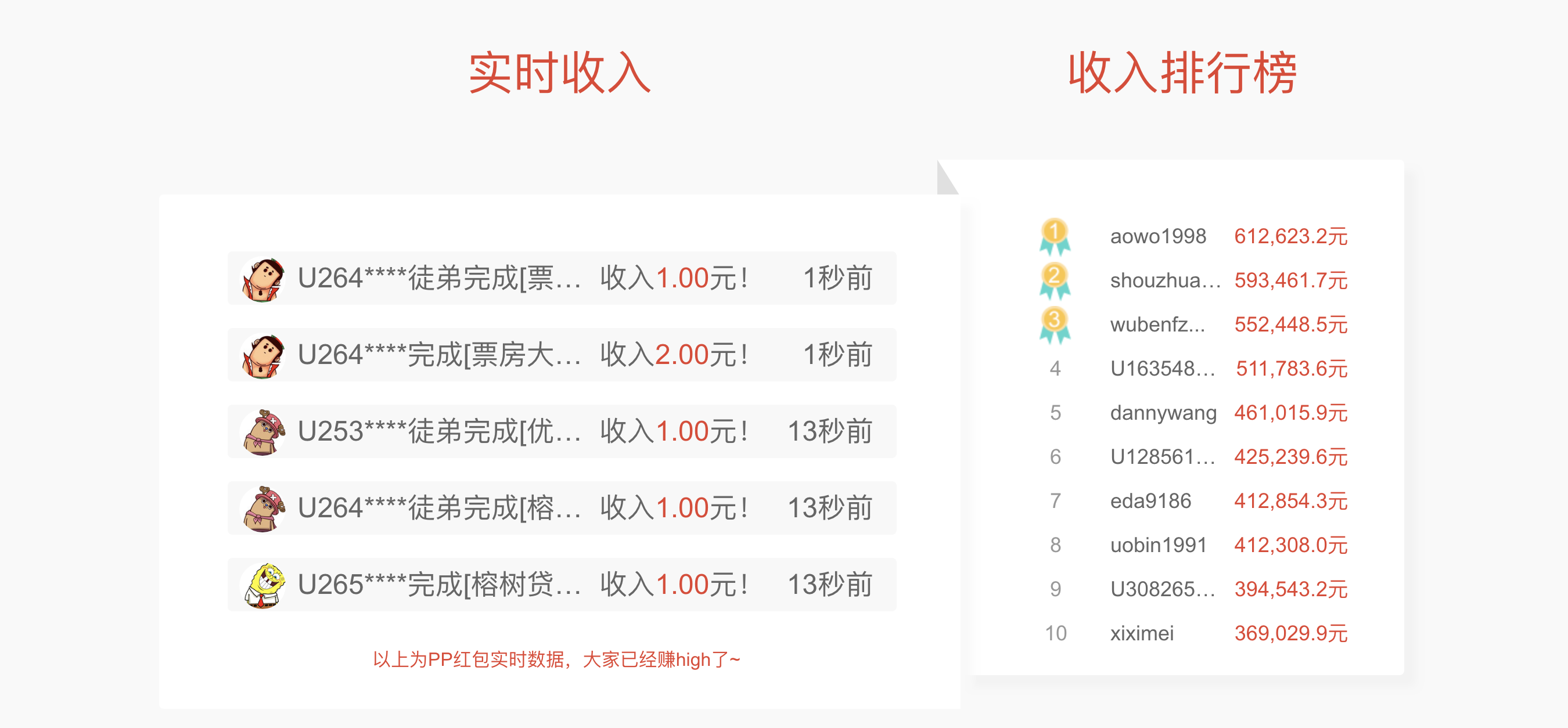Select the 实时收入 heading
Viewport: 1568px width, 728px height.
coord(559,73)
